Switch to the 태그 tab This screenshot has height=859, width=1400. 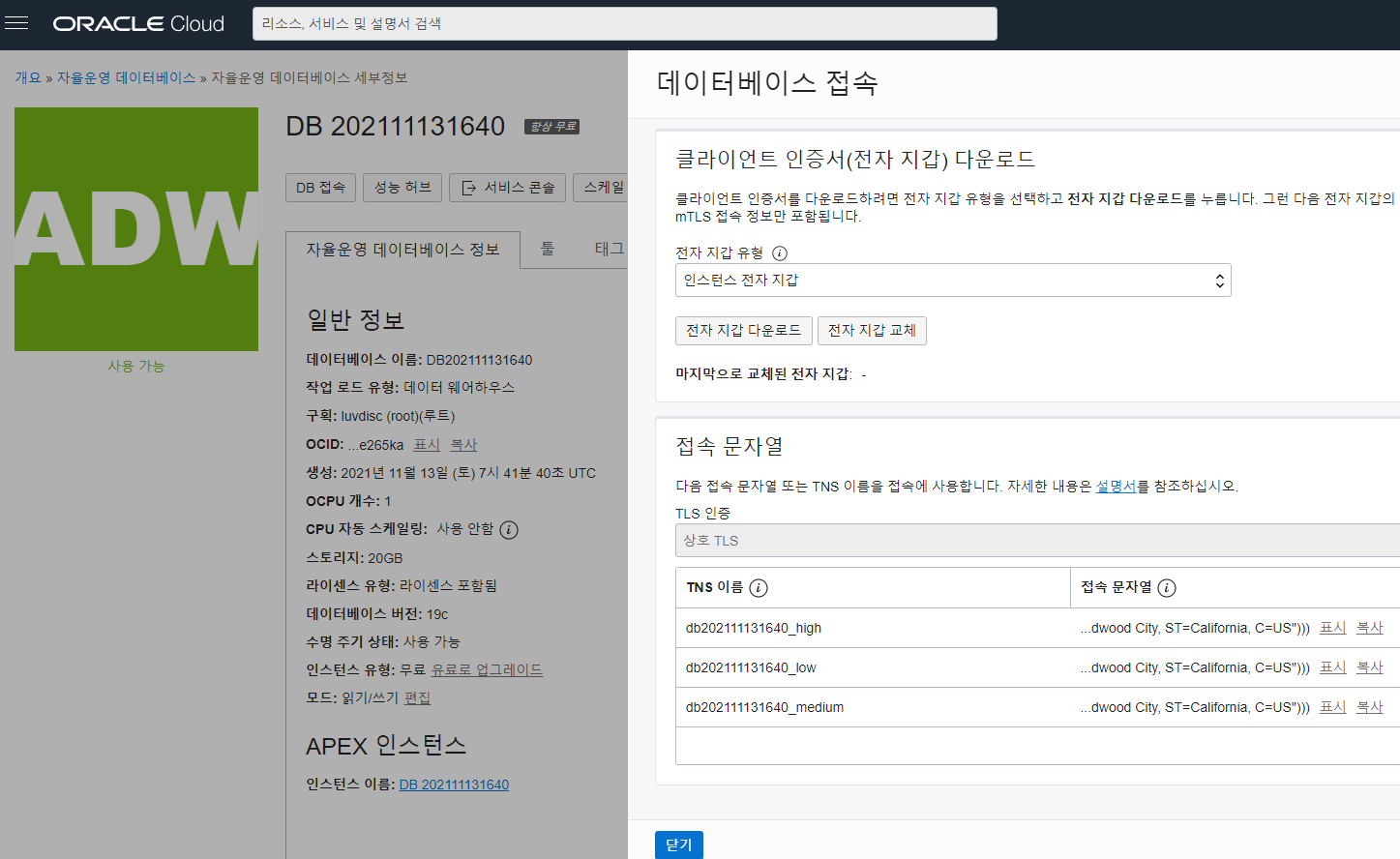pos(609,249)
